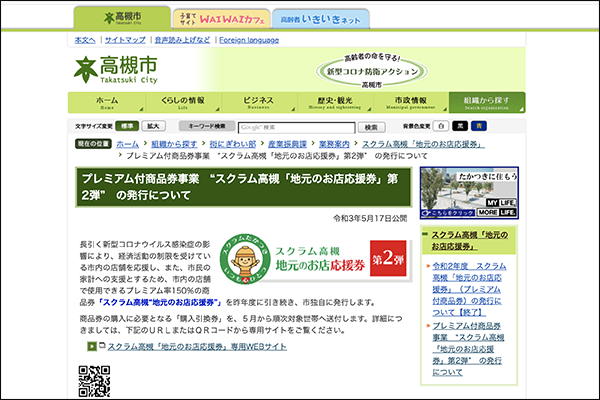This screenshot has height=400, width=600.
Task: Switch background color to blue (青)
Action: (x=479, y=126)
